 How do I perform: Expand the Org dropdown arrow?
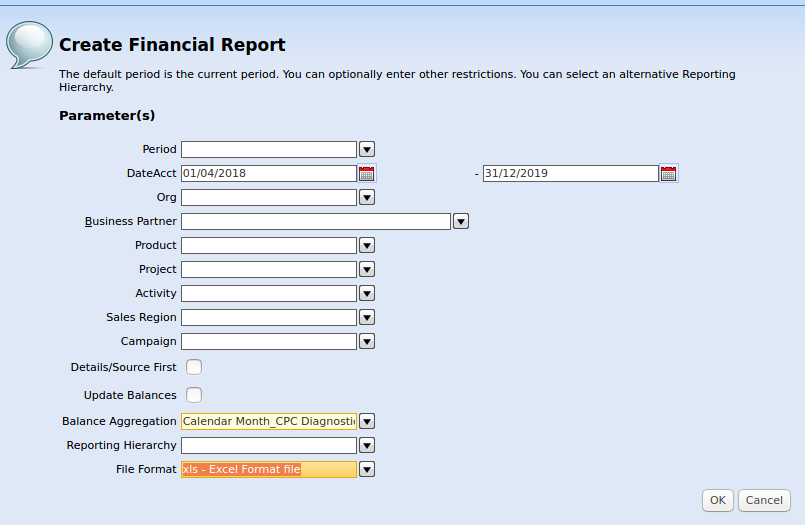[x=367, y=198]
